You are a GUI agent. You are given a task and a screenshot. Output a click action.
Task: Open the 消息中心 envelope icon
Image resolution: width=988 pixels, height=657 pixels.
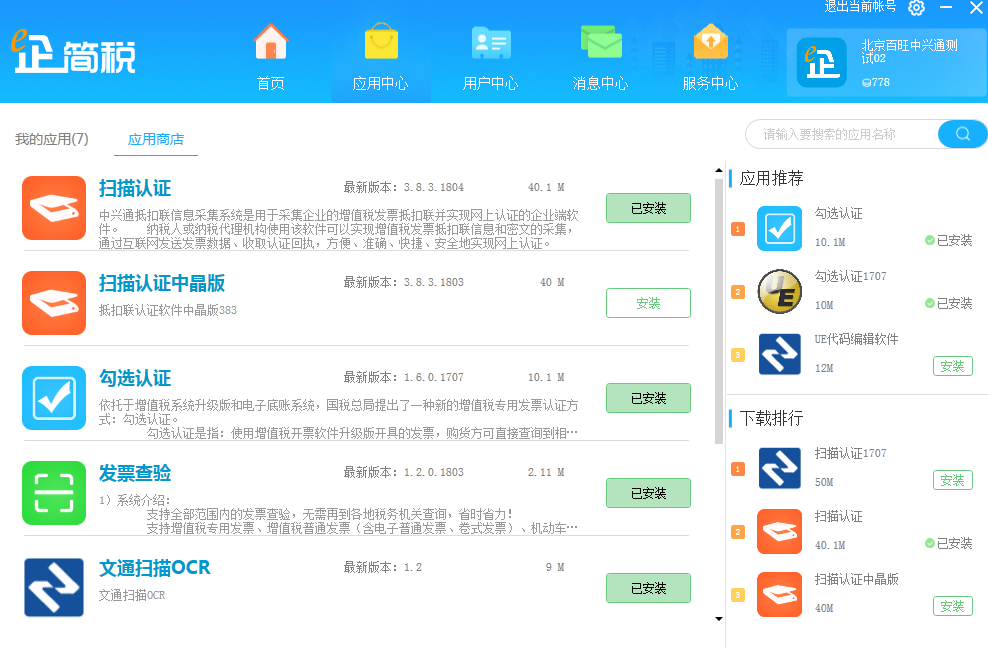(x=600, y=42)
